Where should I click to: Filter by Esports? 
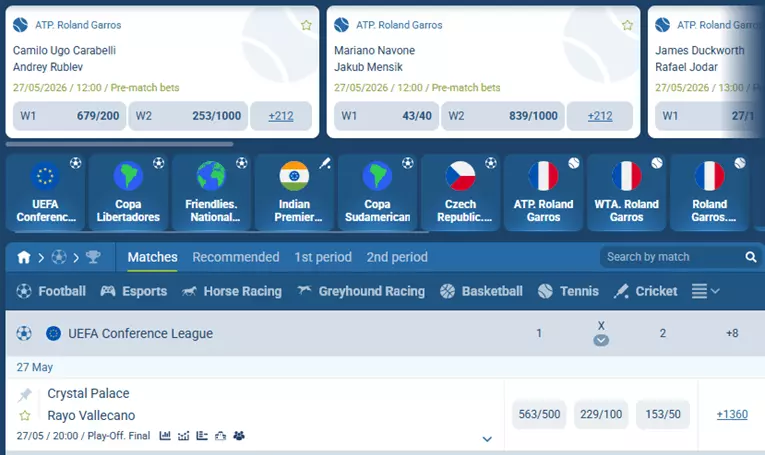134,291
